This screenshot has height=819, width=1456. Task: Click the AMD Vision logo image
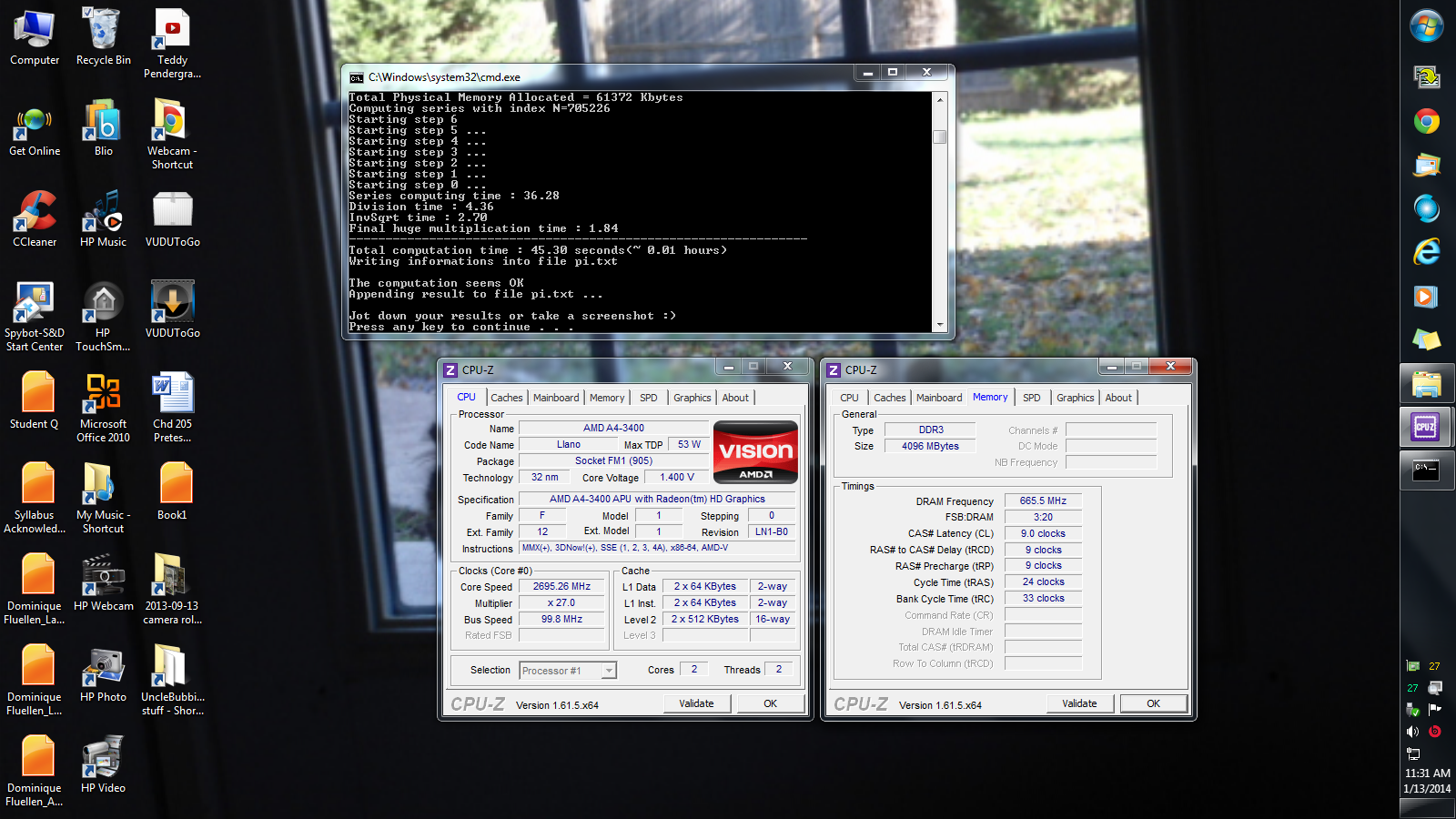755,451
